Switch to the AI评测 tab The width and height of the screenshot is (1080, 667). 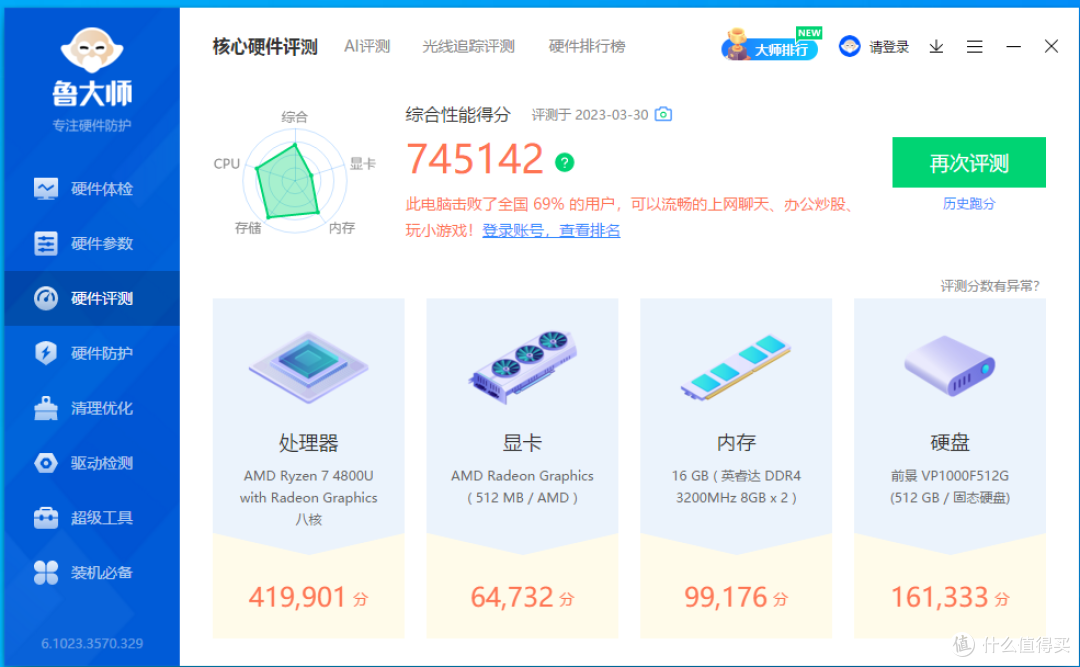[367, 46]
